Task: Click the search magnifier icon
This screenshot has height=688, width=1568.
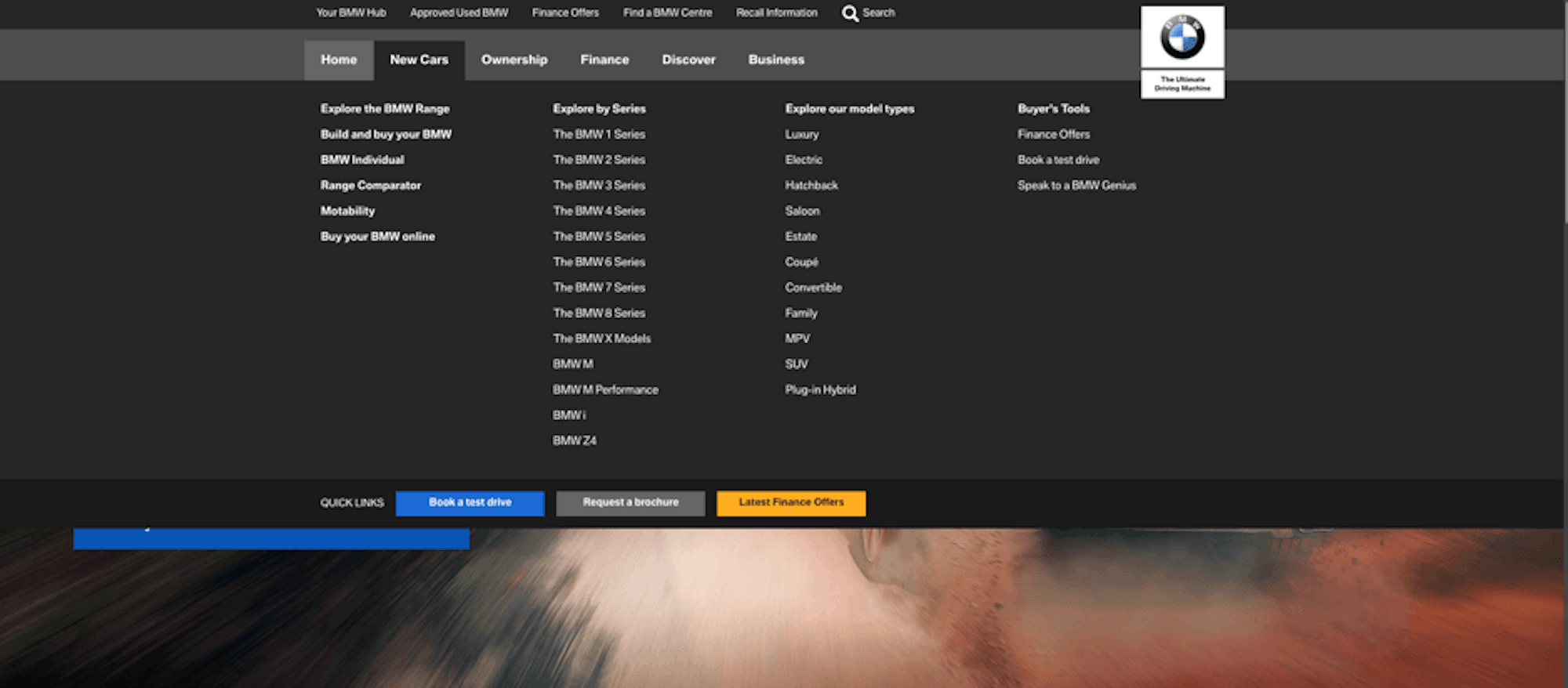Action: [x=850, y=13]
